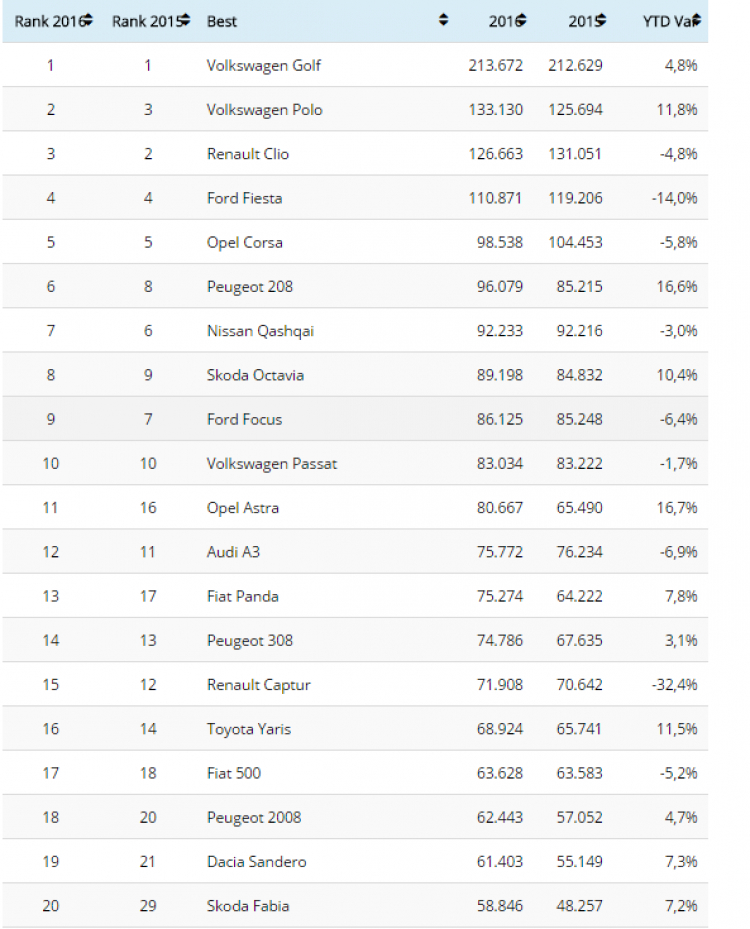
Task: Select the Volkswagen Golf row
Action: [355, 65]
